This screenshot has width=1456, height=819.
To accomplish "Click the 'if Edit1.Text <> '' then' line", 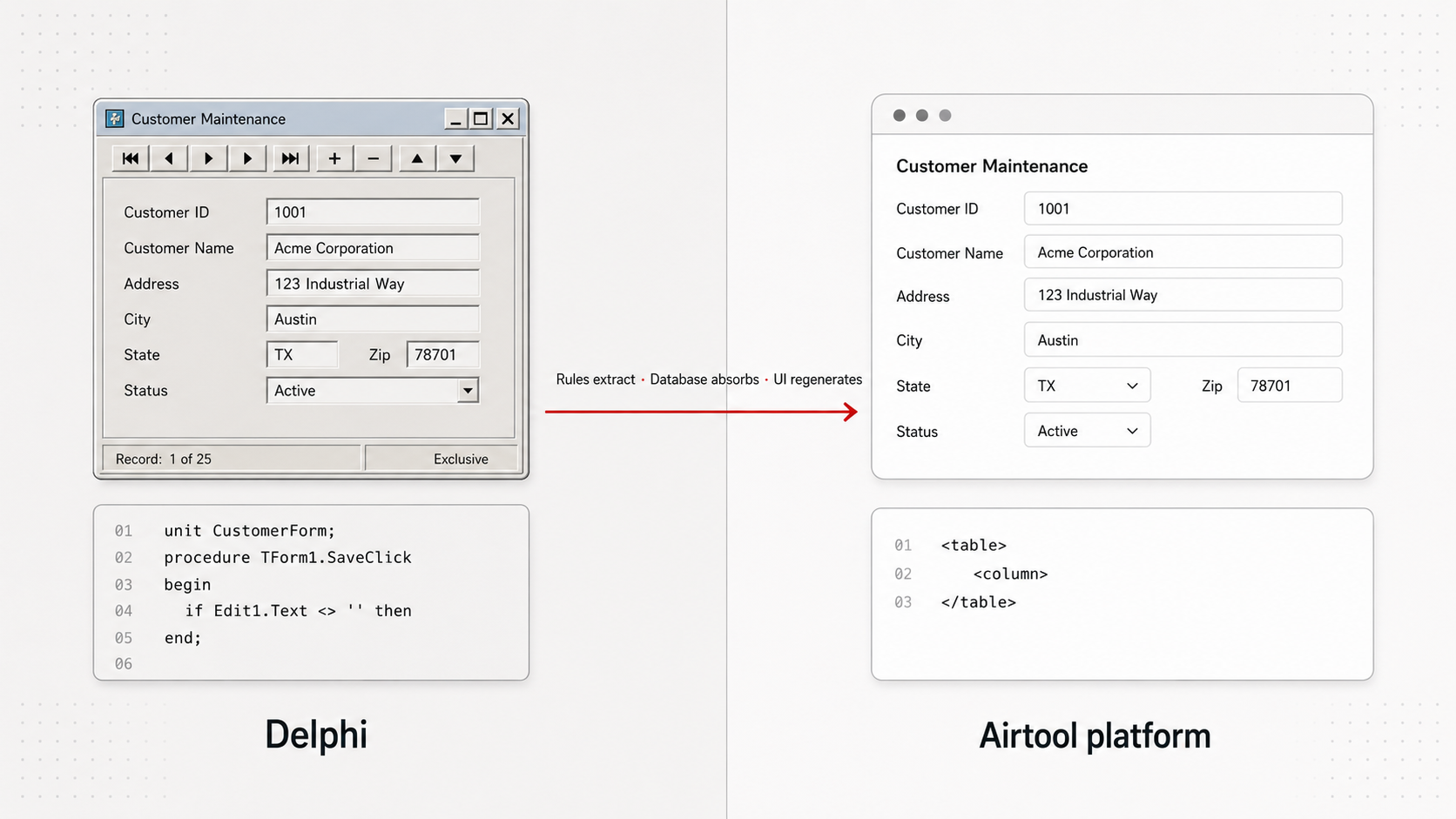I will (298, 611).
